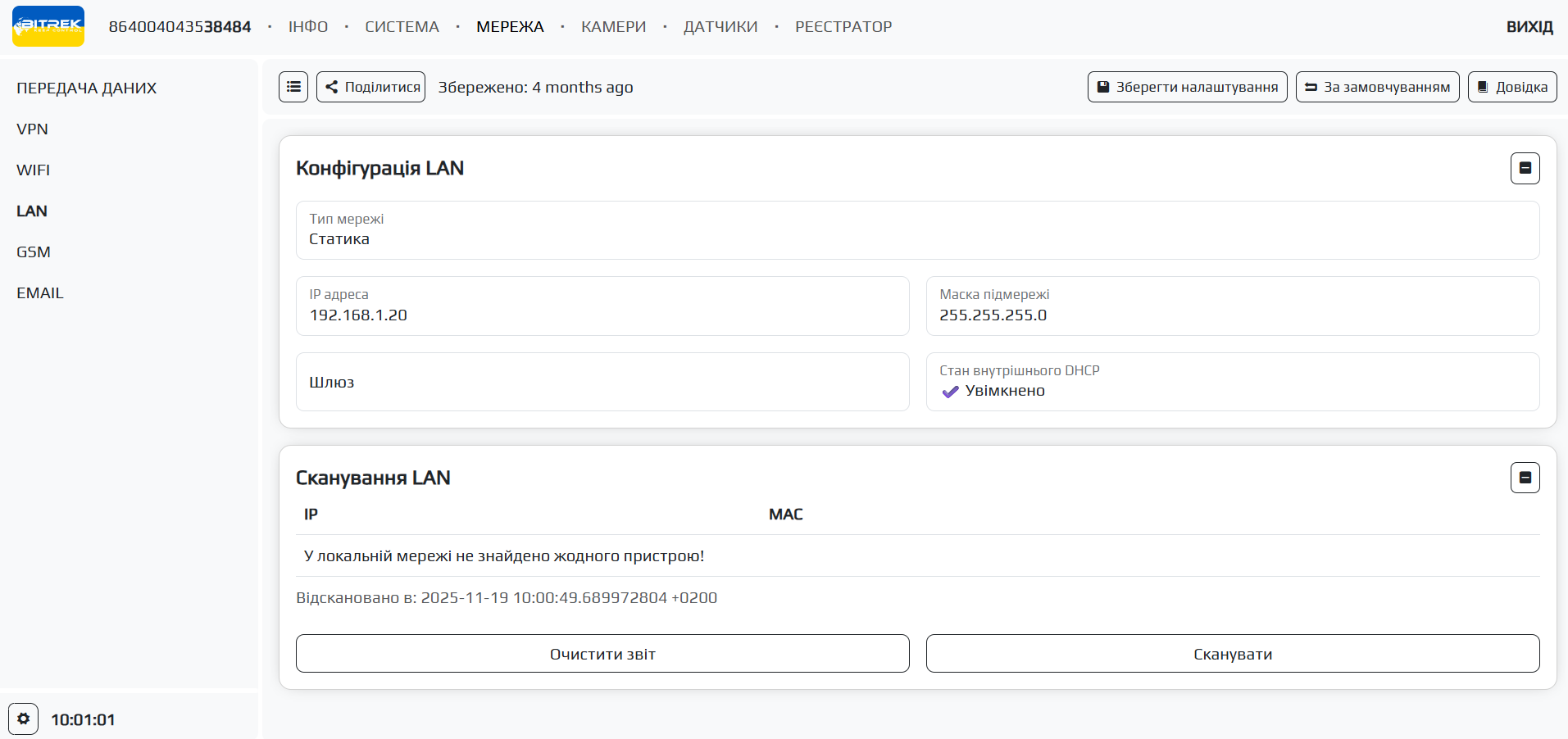Click the Bitrek logo icon
Viewport: 1568px width, 739px height.
click(48, 26)
